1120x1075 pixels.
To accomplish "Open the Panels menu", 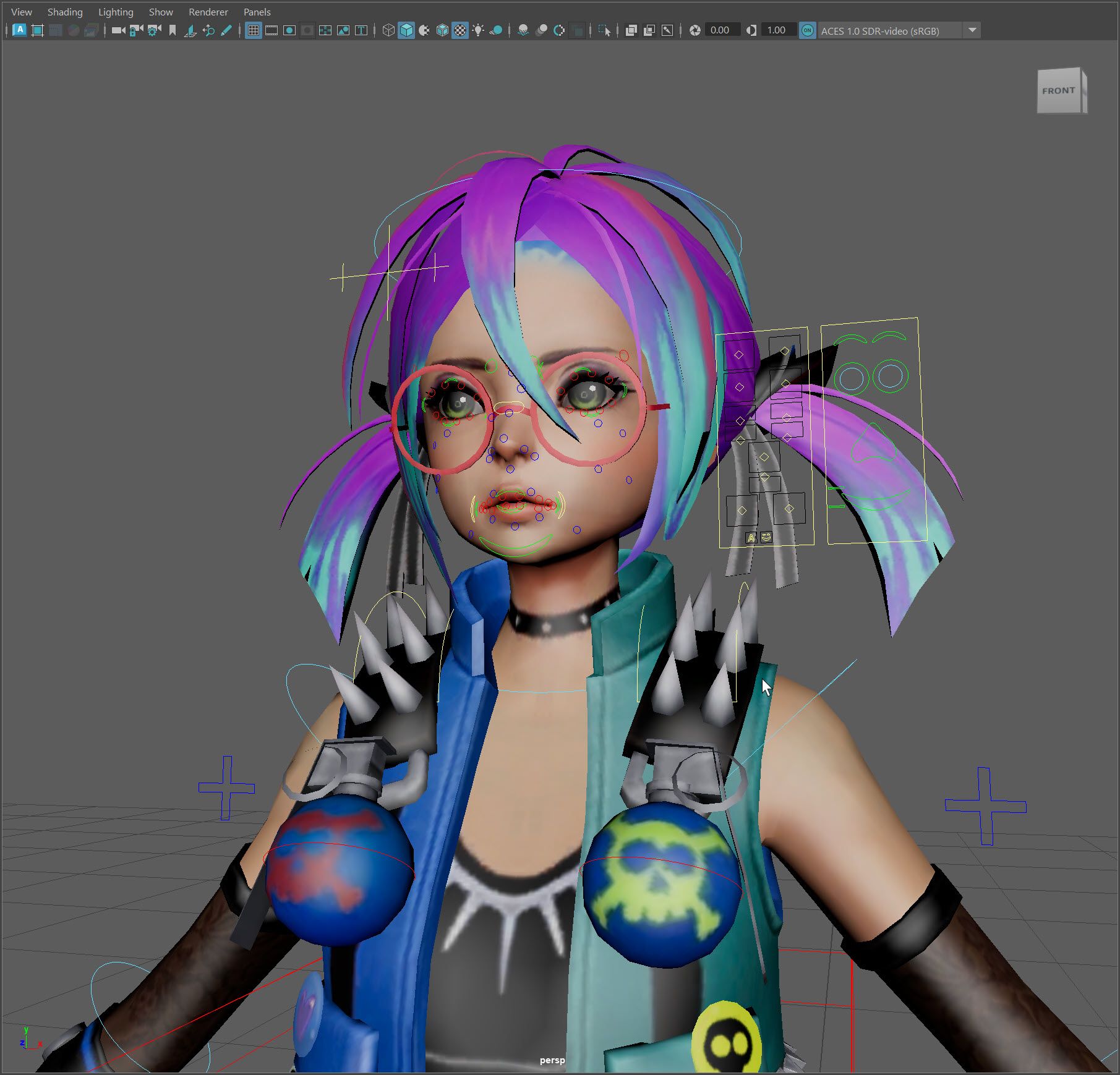I will pyautogui.click(x=257, y=12).
